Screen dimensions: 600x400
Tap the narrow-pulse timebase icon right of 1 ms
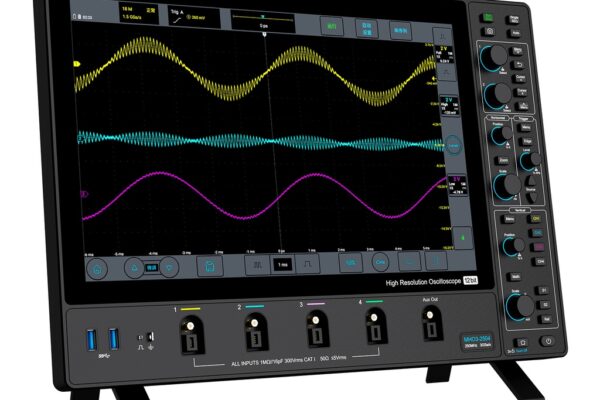pyautogui.click(x=308, y=264)
